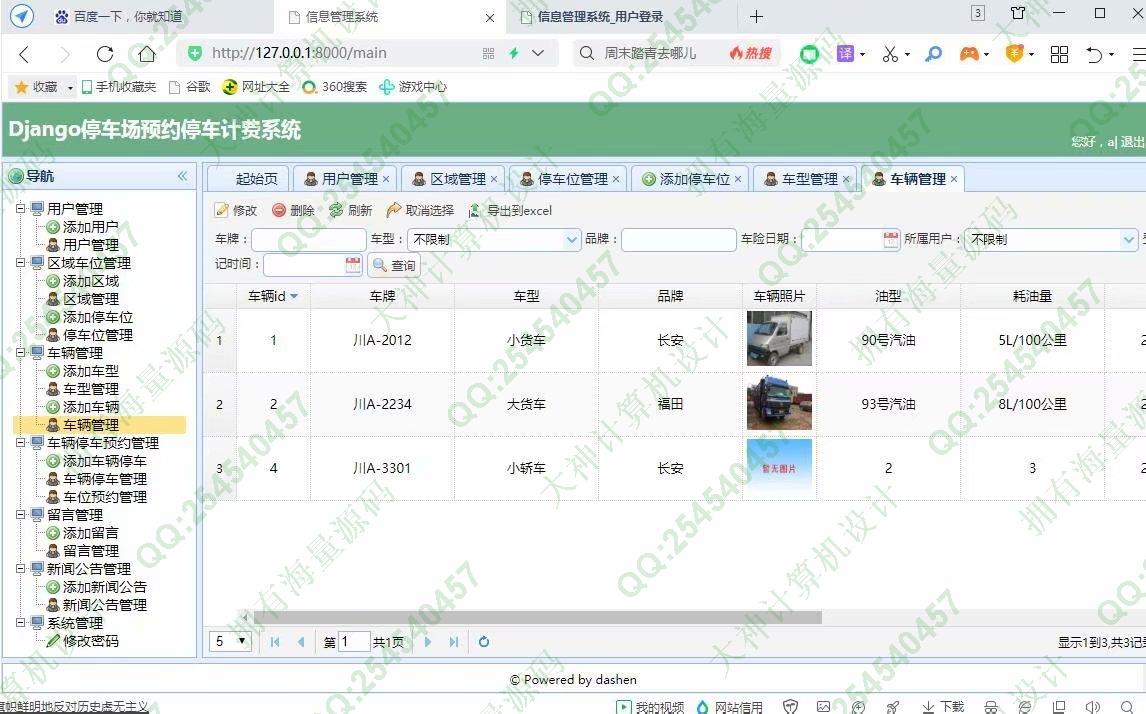The image size is (1146, 714).
Task: Open 我的视频 in browser status bar
Action: (x=650, y=707)
